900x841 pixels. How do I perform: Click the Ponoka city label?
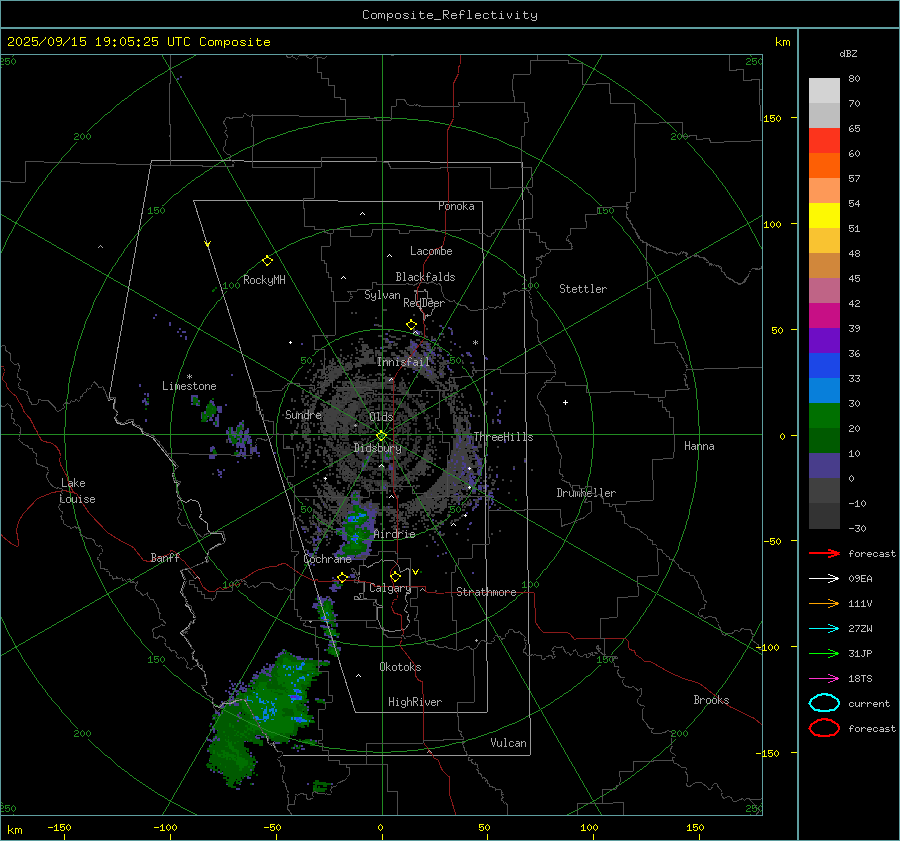456,206
